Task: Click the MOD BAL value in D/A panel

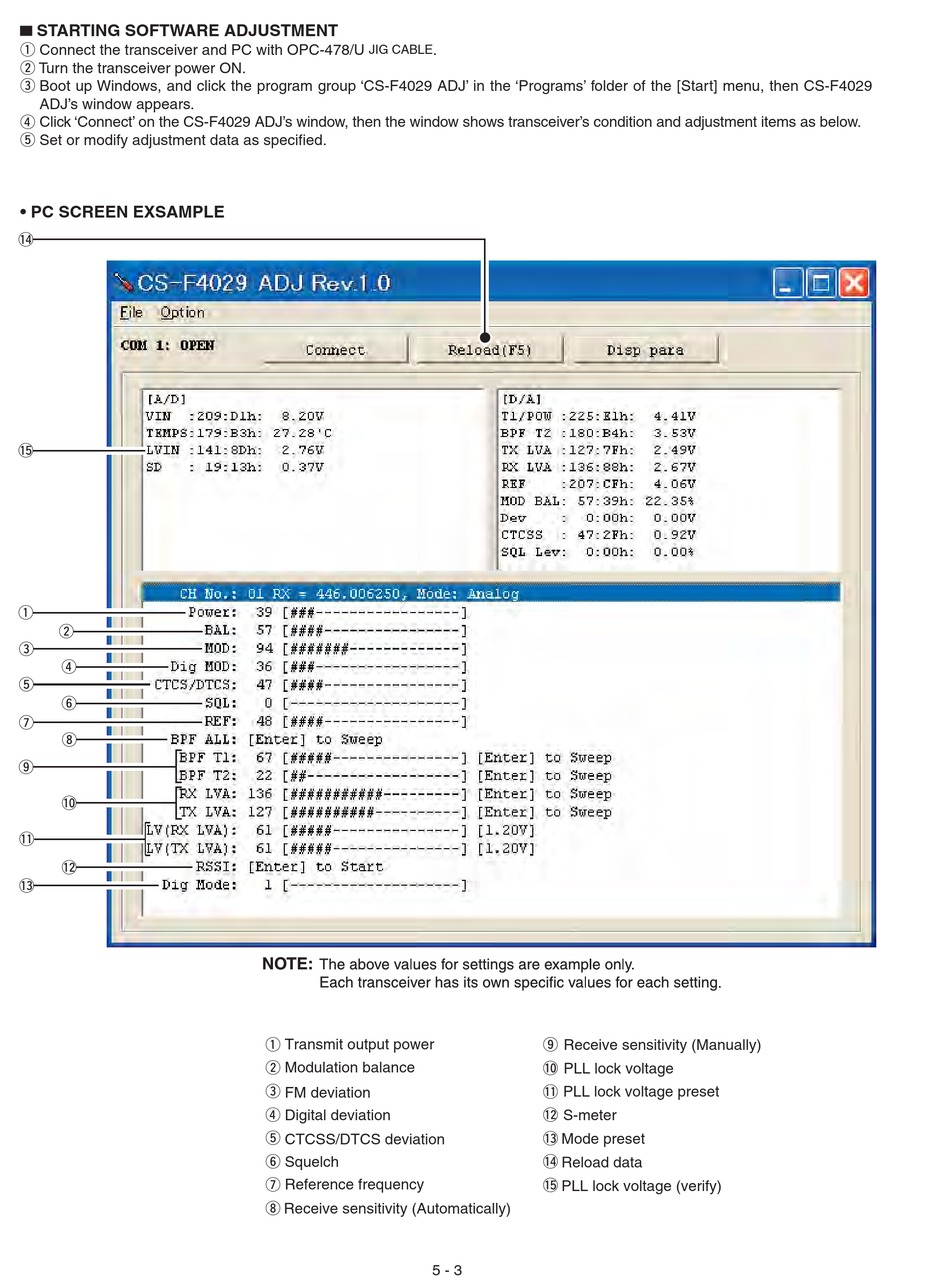Action: pos(598,501)
